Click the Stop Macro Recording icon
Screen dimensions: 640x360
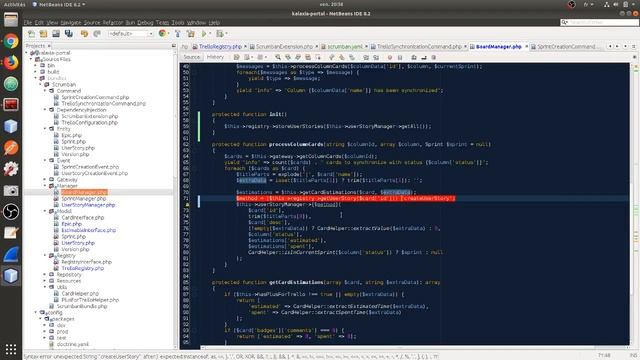400,58
